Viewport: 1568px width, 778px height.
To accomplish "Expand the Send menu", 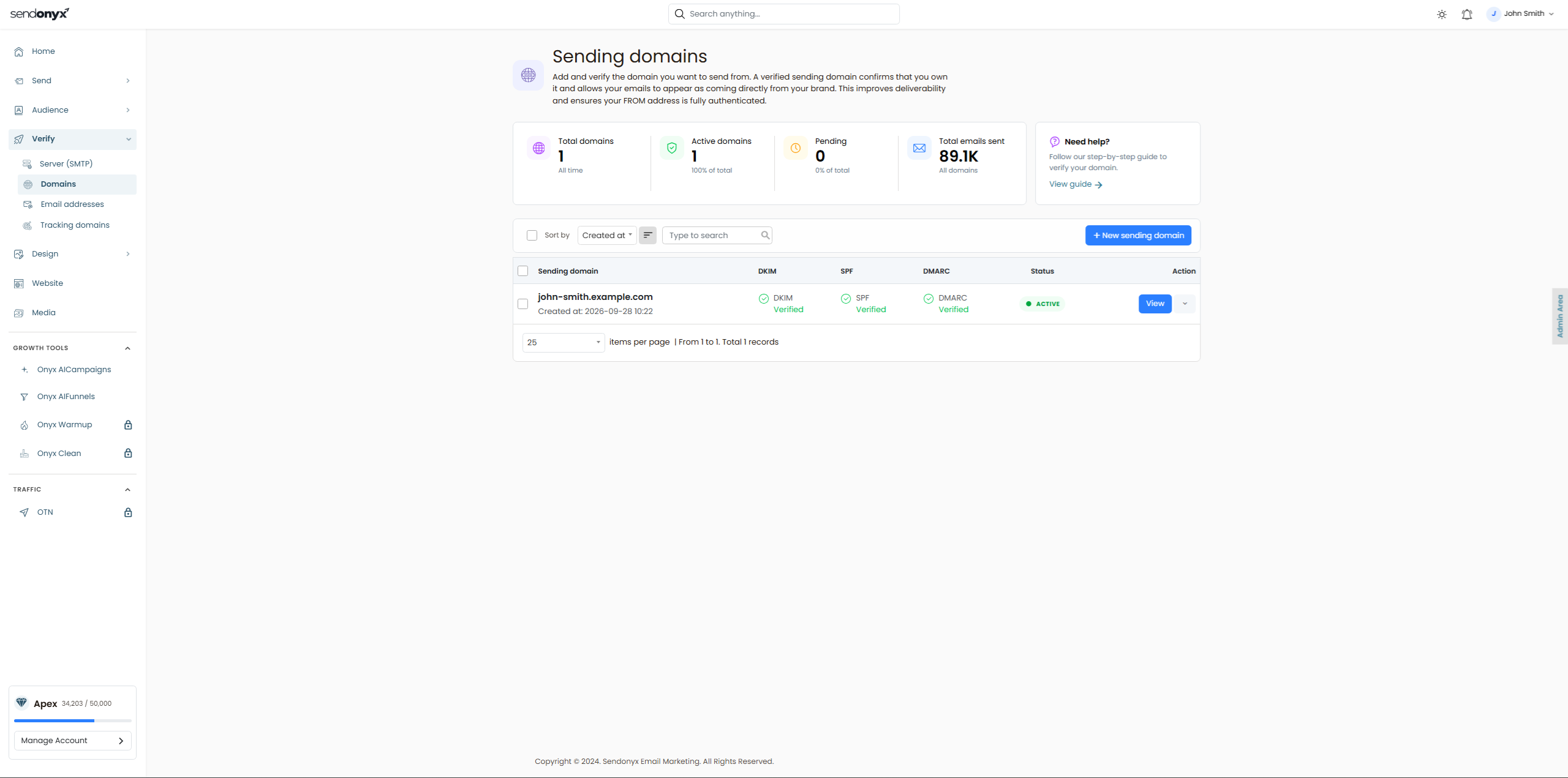I will pyautogui.click(x=72, y=81).
